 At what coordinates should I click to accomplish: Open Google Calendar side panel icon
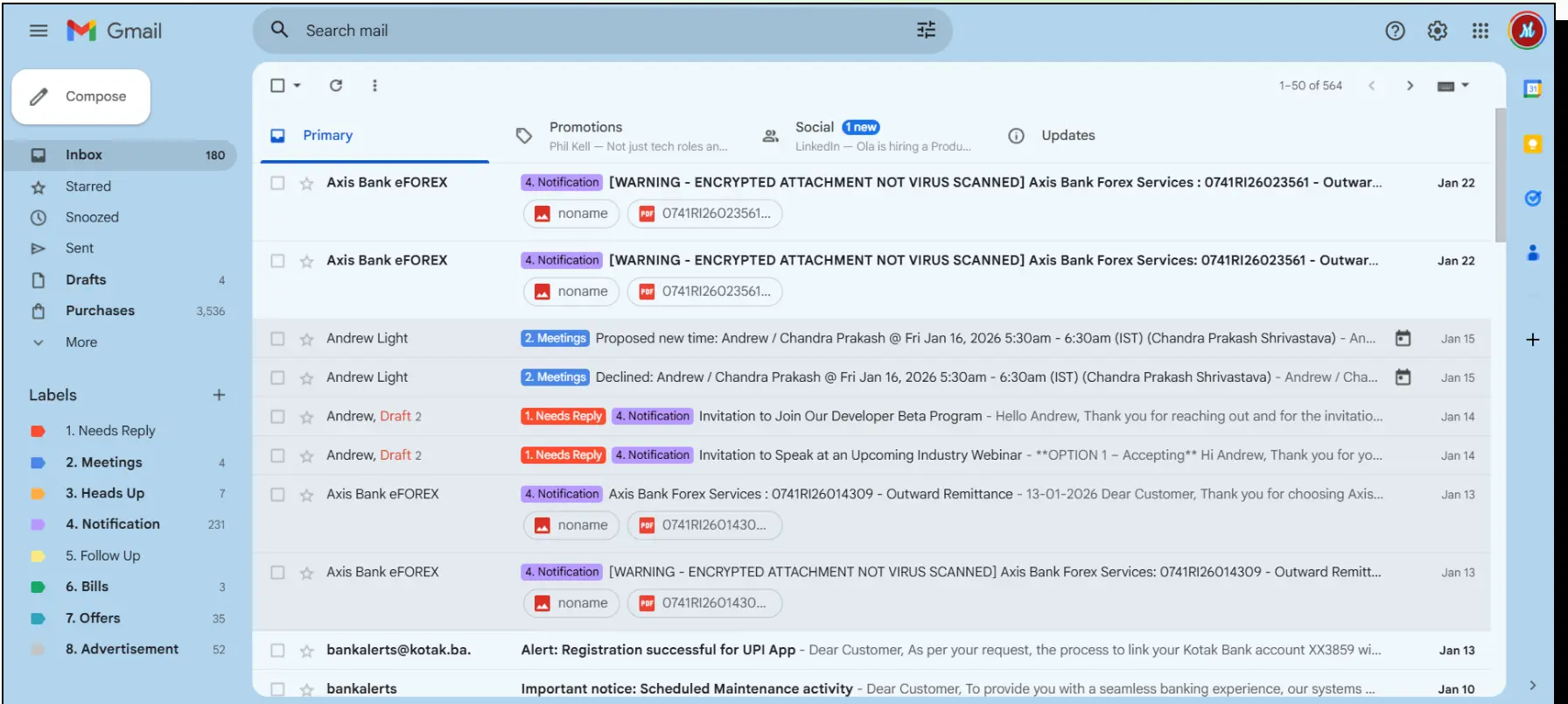[1533, 88]
